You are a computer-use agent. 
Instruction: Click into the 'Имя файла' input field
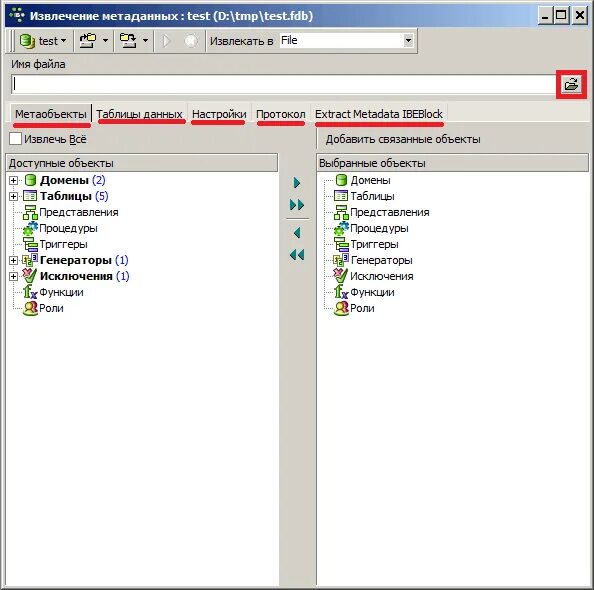click(x=283, y=85)
